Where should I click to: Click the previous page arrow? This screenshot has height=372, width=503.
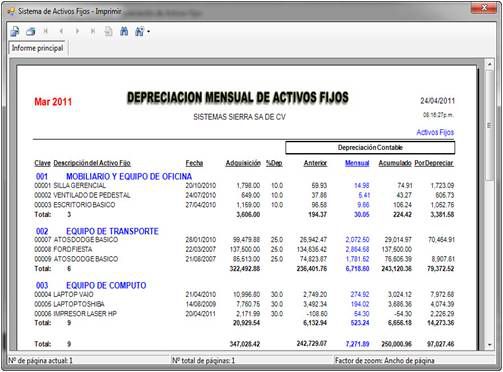click(x=61, y=31)
